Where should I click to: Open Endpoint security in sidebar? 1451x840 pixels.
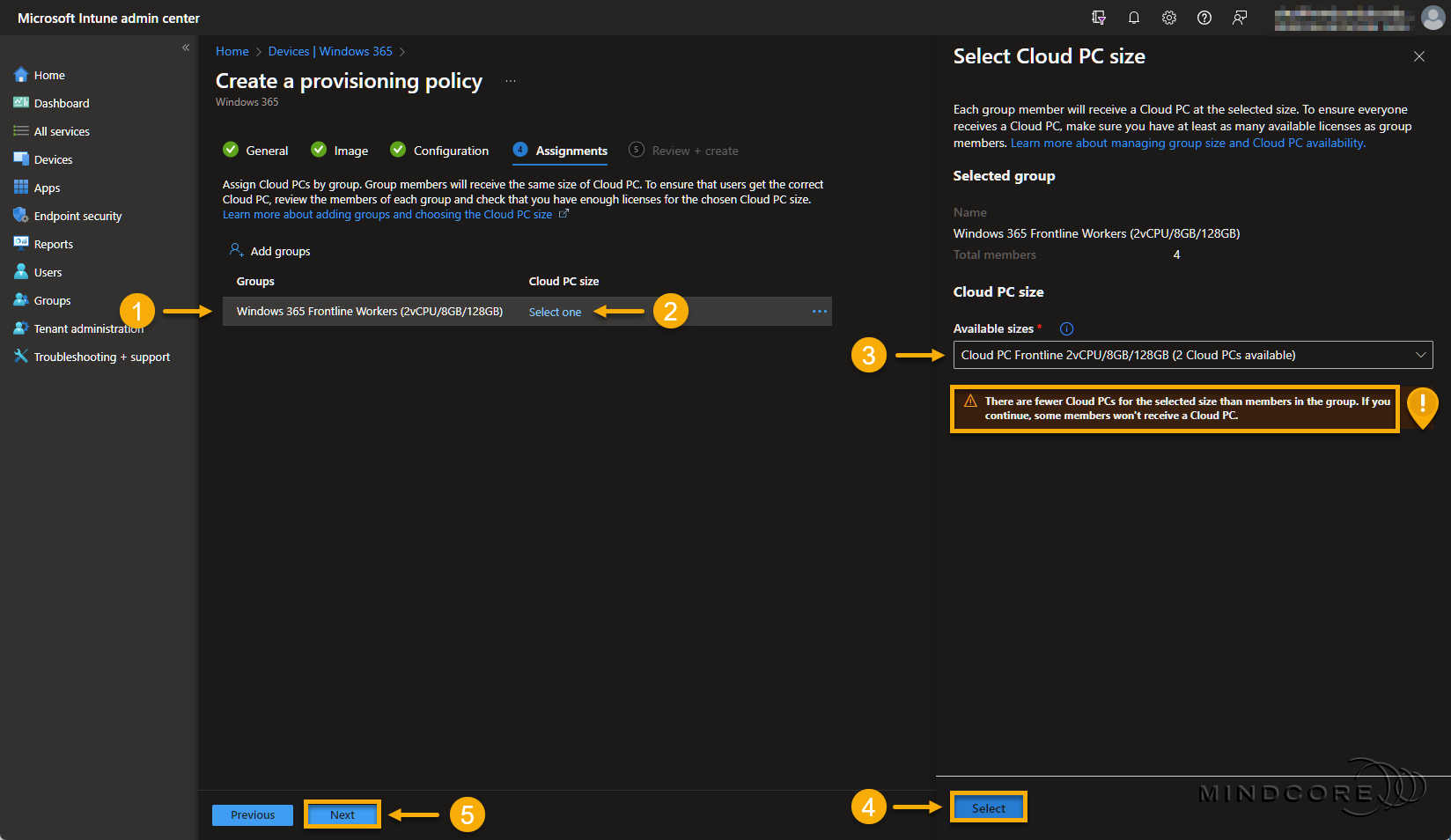click(77, 217)
